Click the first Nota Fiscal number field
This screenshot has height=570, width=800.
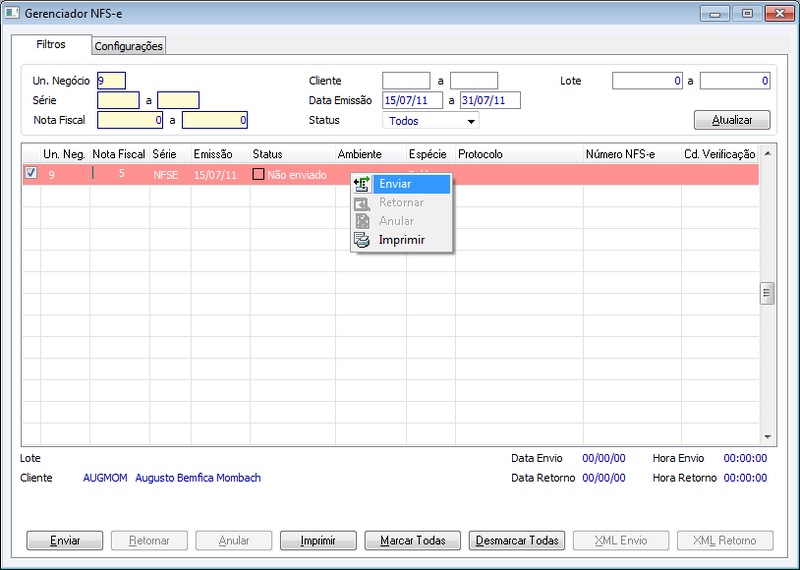pyautogui.click(x=130, y=120)
